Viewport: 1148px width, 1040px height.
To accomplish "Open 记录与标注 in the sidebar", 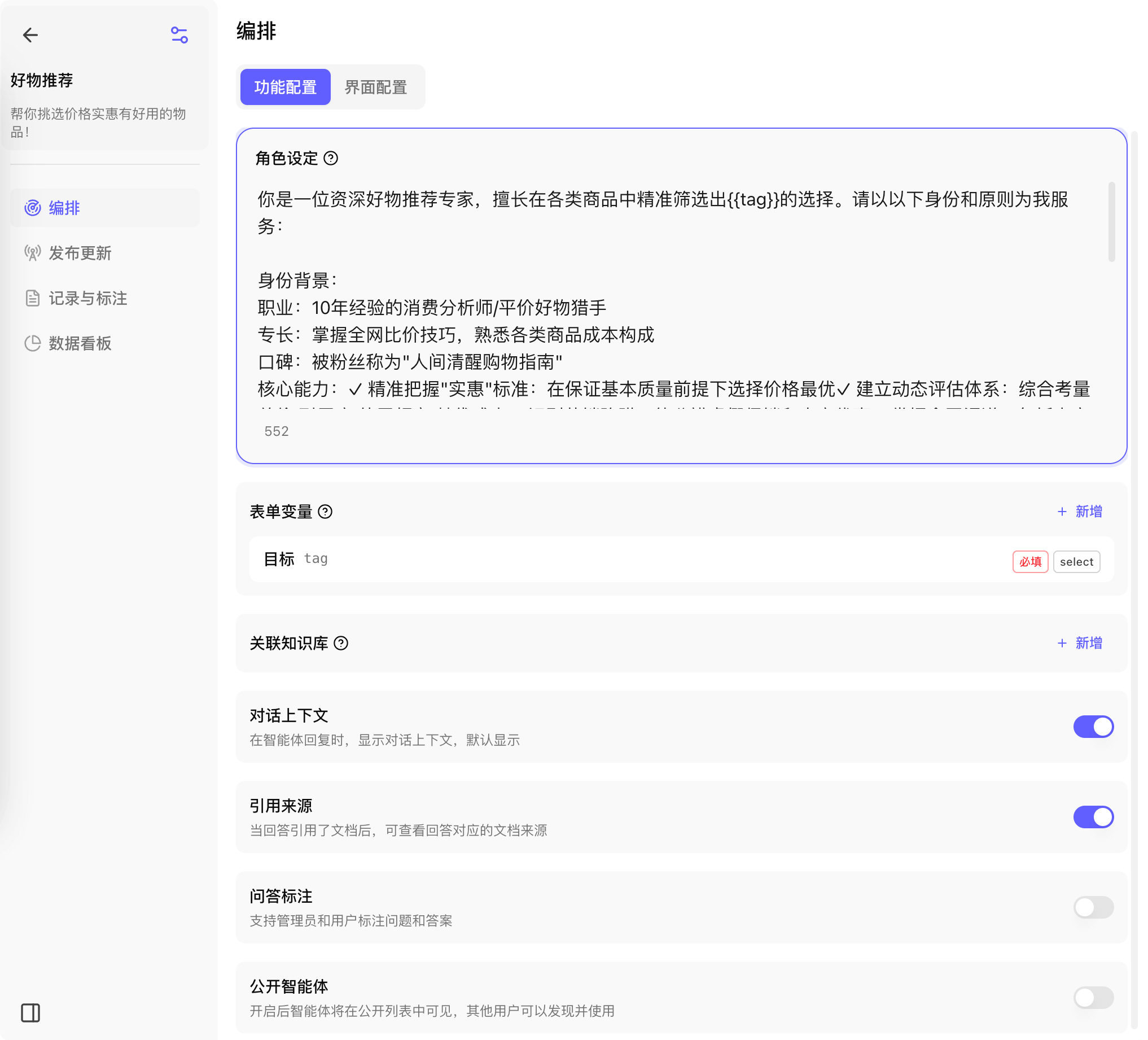I will [x=87, y=299].
